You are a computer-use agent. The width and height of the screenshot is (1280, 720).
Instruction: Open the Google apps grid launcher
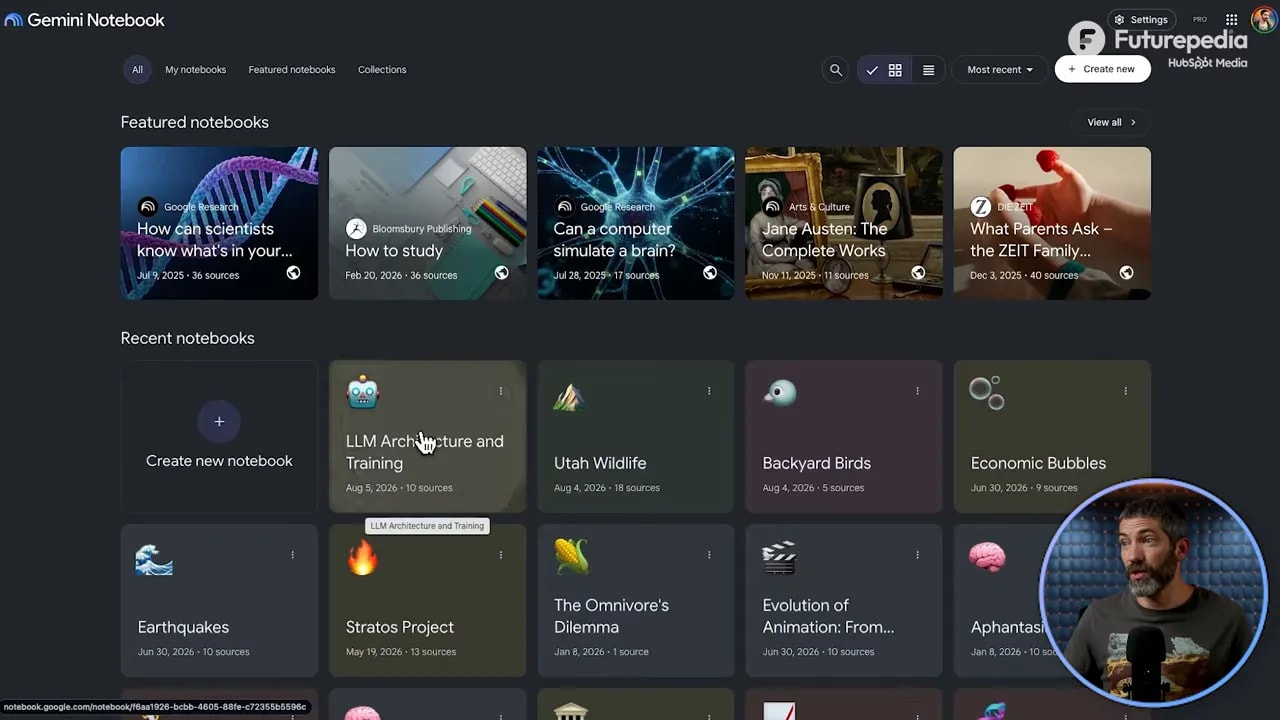coord(1232,19)
